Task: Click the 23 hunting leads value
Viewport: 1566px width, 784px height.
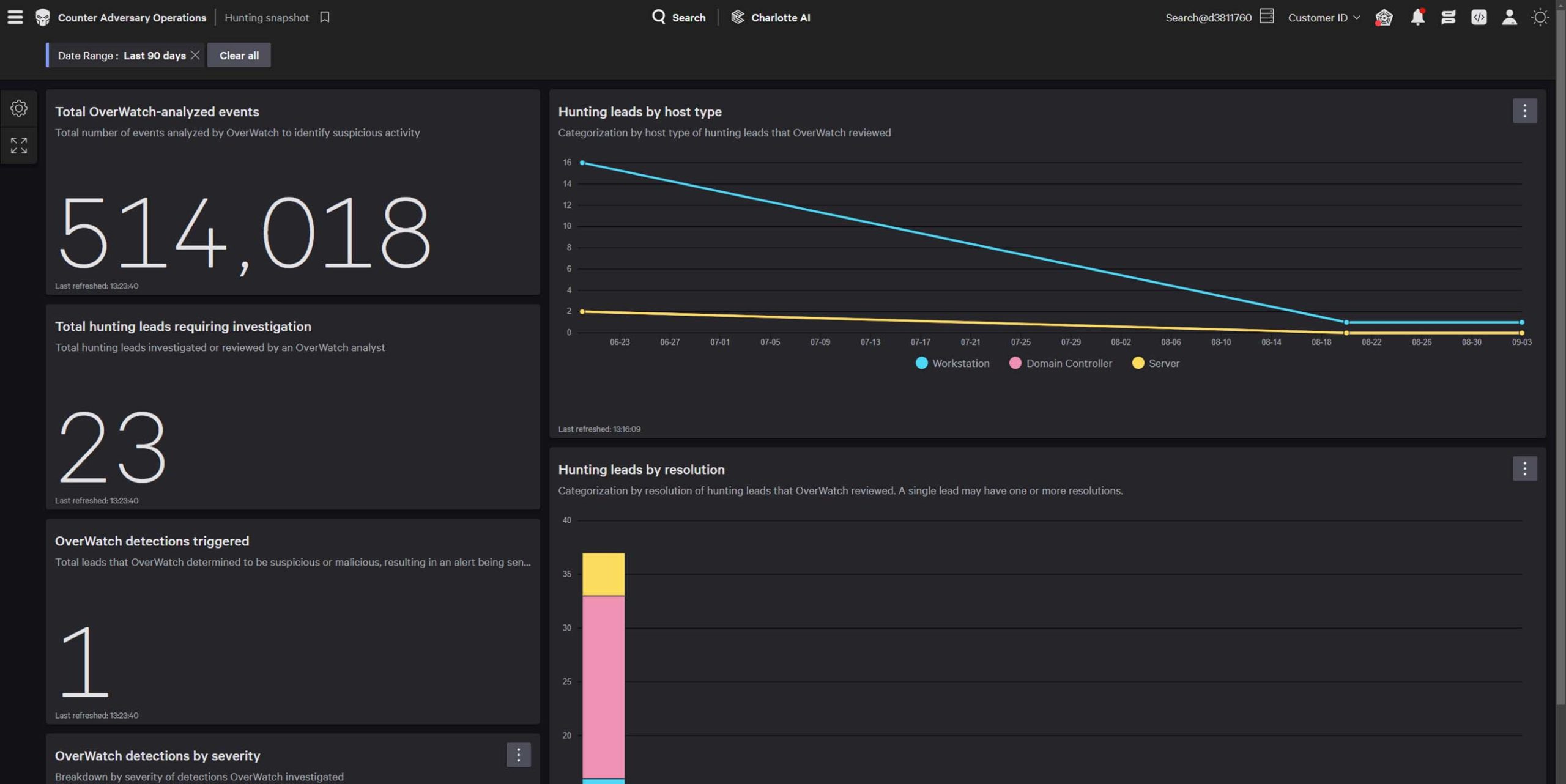Action: tap(112, 447)
